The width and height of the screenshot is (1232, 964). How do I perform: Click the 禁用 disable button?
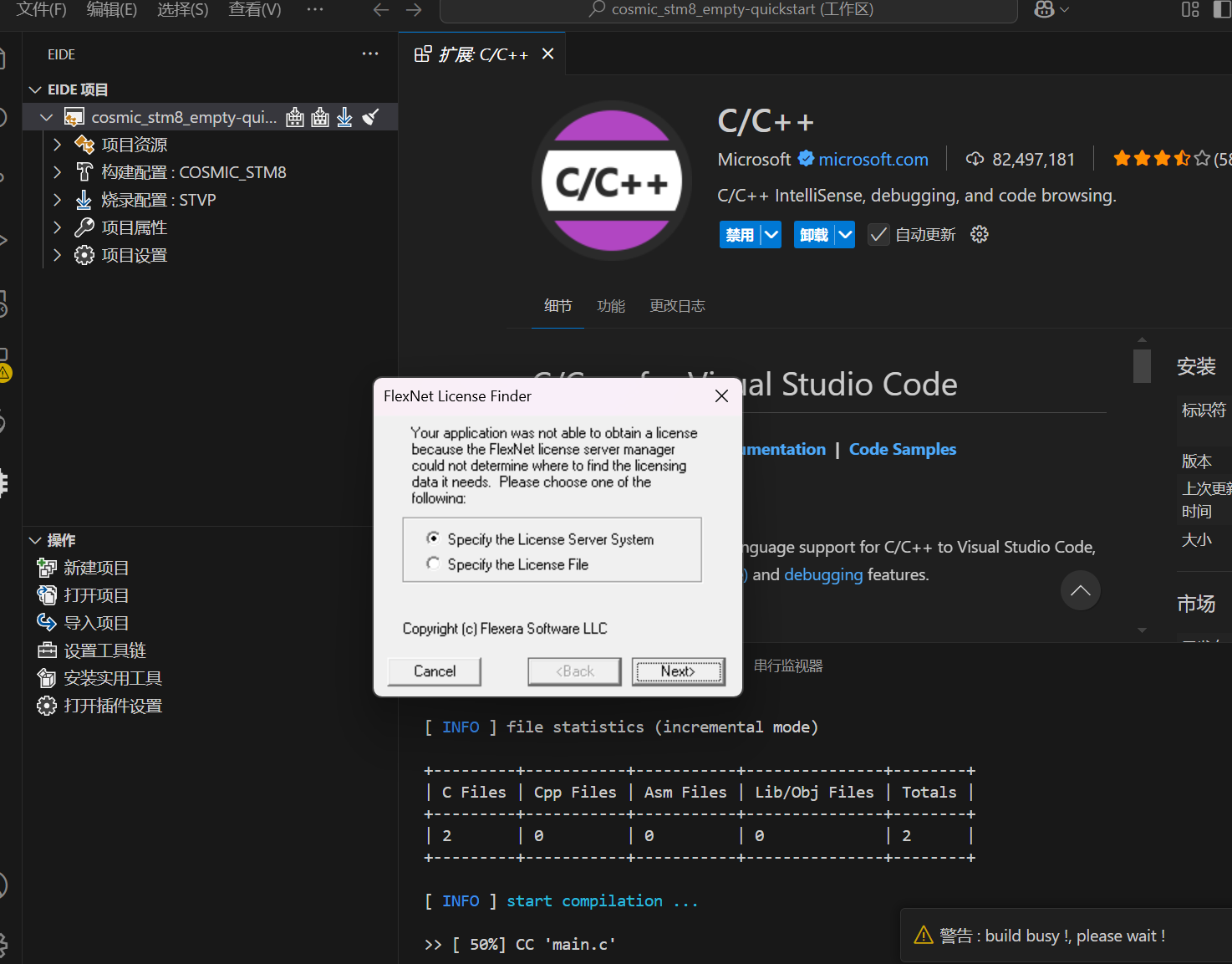[x=740, y=235]
